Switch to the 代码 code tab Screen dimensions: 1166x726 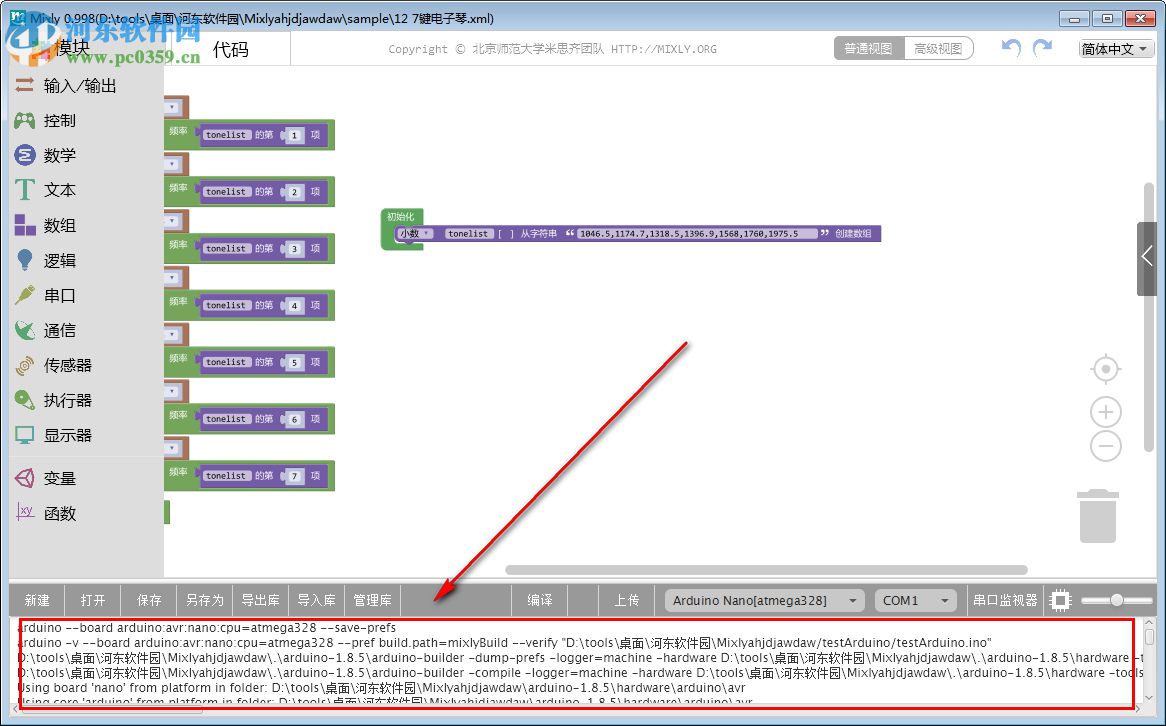click(x=232, y=47)
